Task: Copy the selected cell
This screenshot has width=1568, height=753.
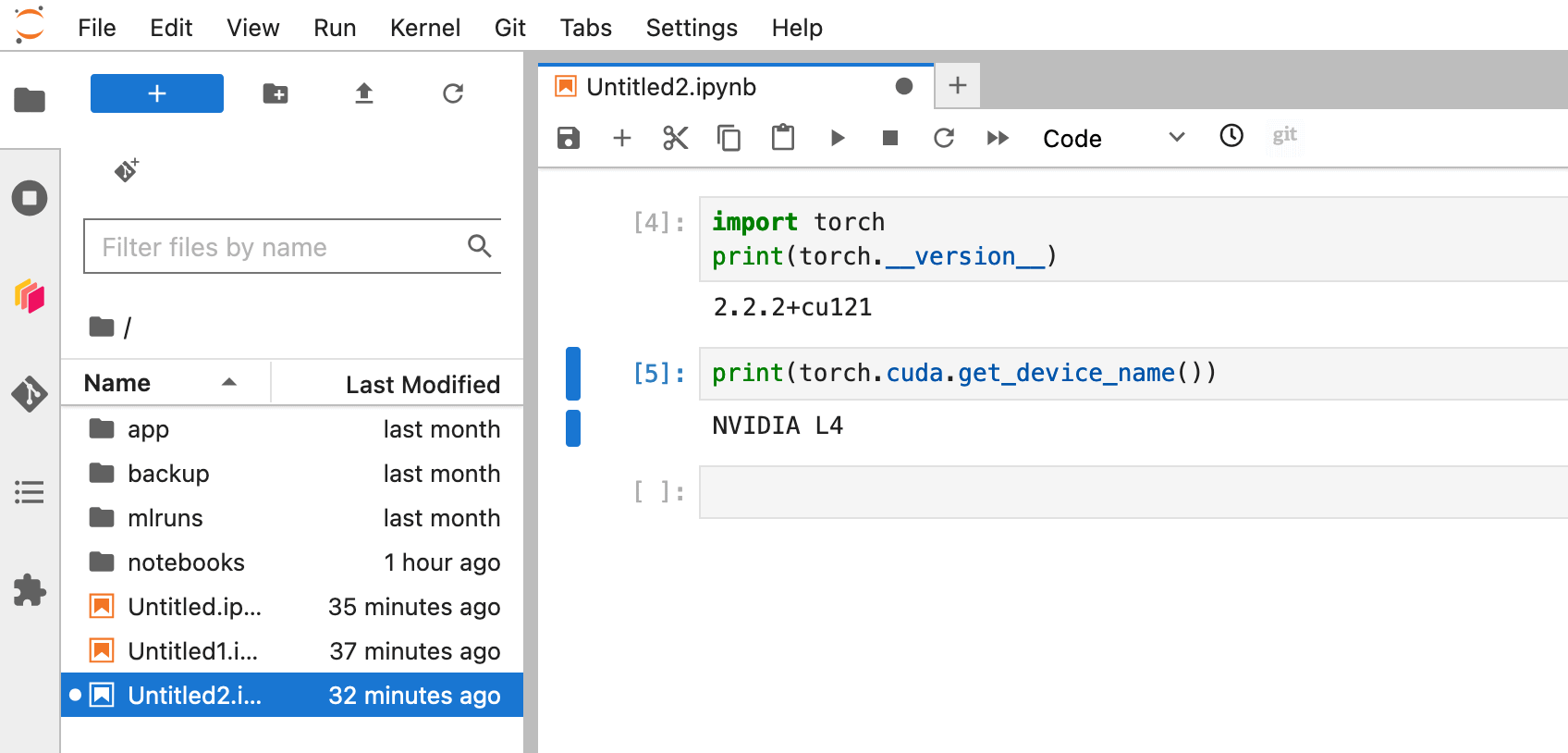Action: pos(729,138)
